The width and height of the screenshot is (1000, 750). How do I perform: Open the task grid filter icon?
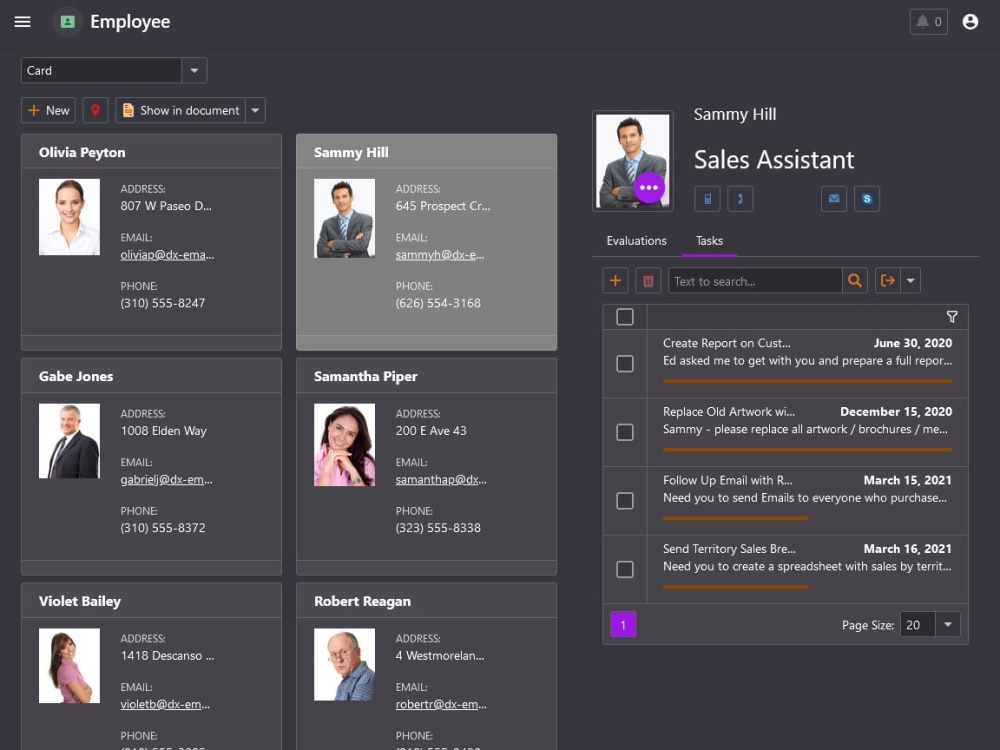(952, 316)
